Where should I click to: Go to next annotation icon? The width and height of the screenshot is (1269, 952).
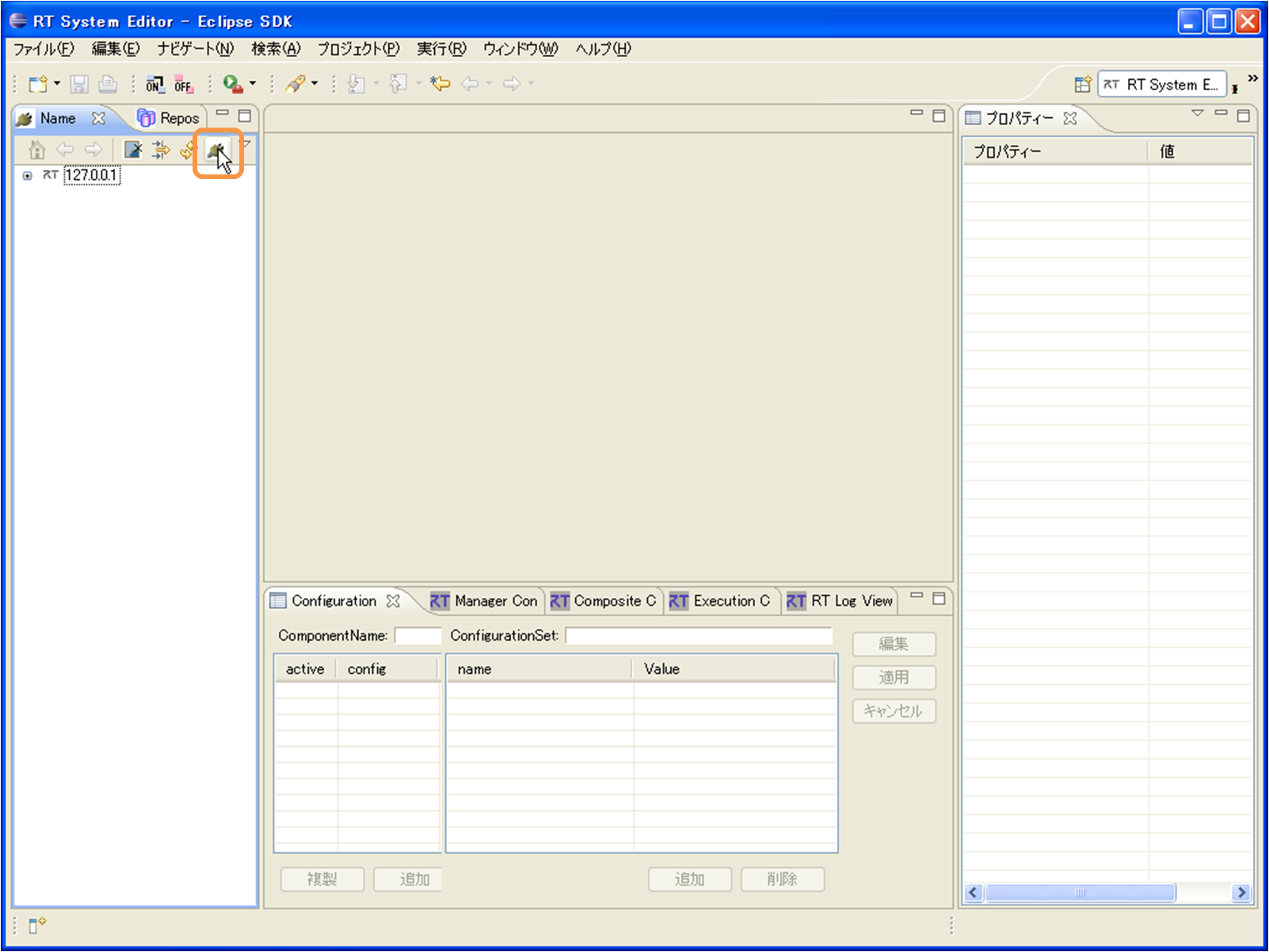356,84
